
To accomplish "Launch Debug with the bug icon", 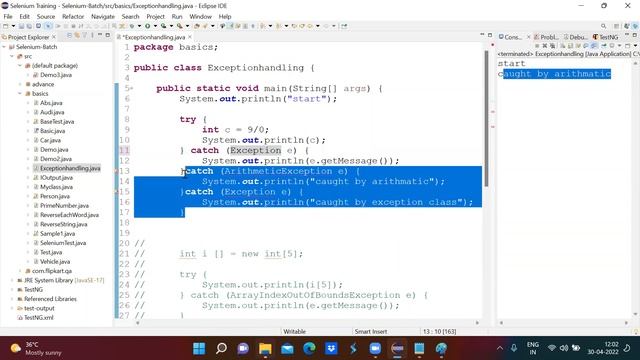I will pyautogui.click(x=132, y=26).
